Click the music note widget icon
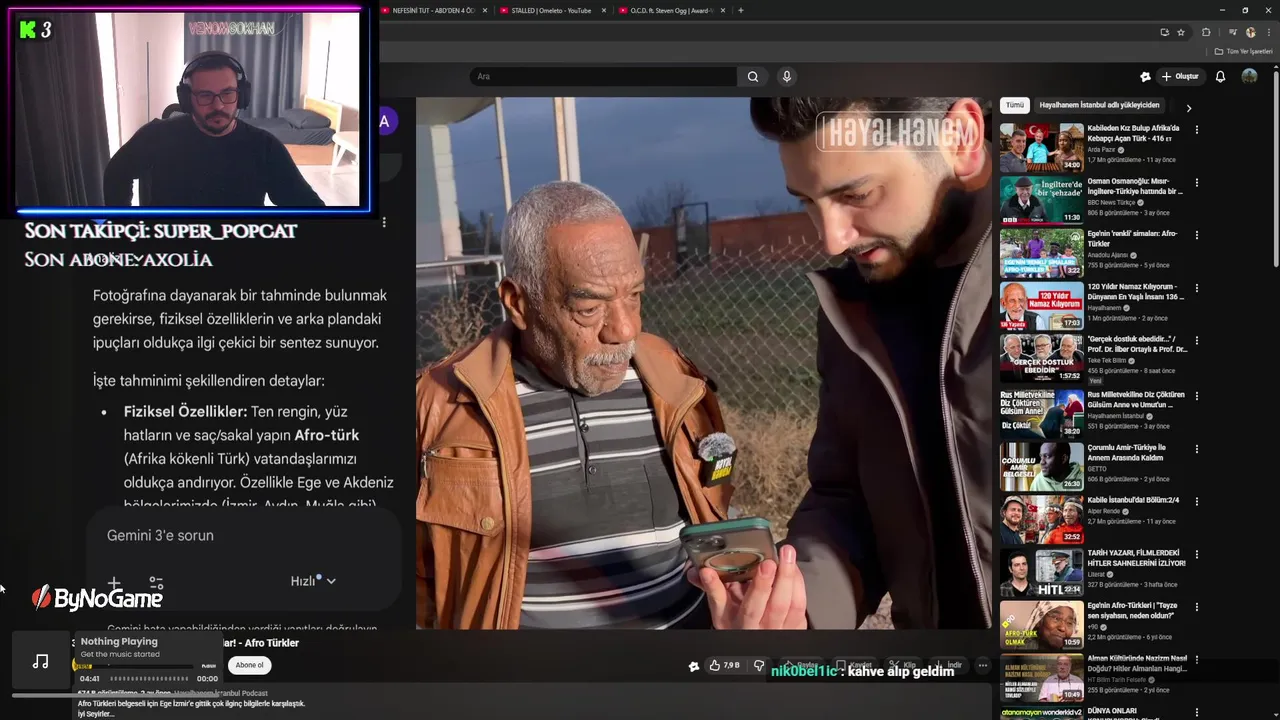The width and height of the screenshot is (1280, 720). pyautogui.click(x=40, y=661)
